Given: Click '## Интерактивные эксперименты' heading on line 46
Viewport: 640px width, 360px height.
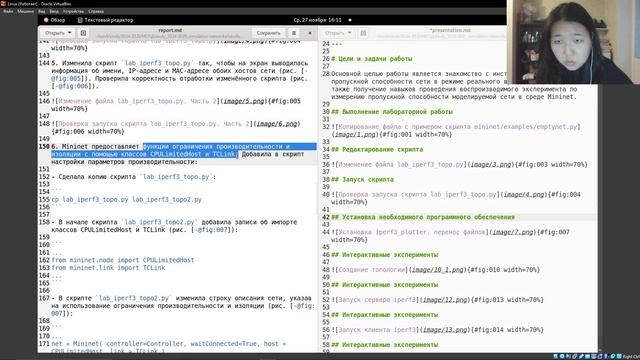Looking at the screenshot, I should click(x=384, y=255).
